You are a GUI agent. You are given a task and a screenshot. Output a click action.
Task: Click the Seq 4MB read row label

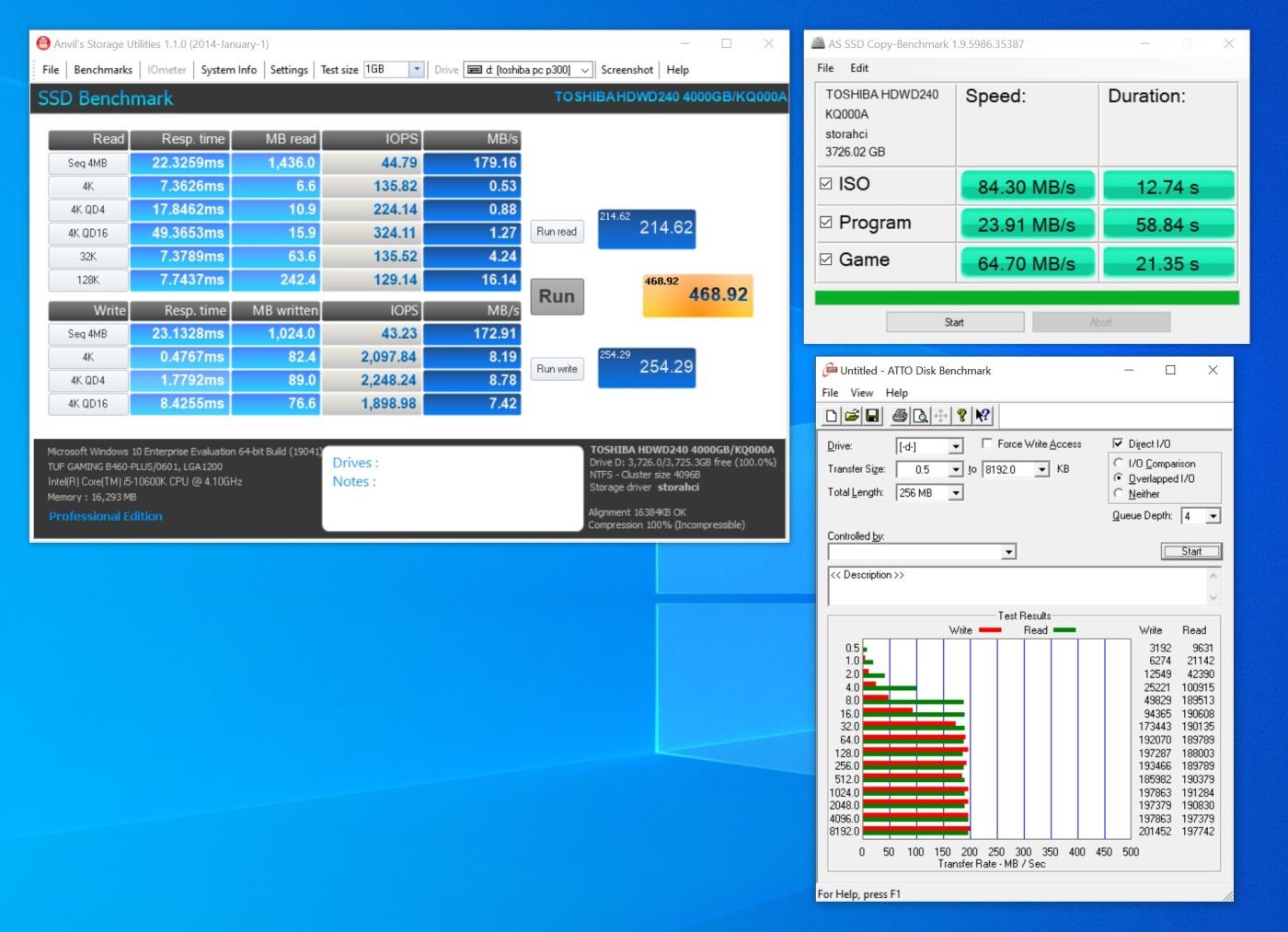(x=87, y=164)
